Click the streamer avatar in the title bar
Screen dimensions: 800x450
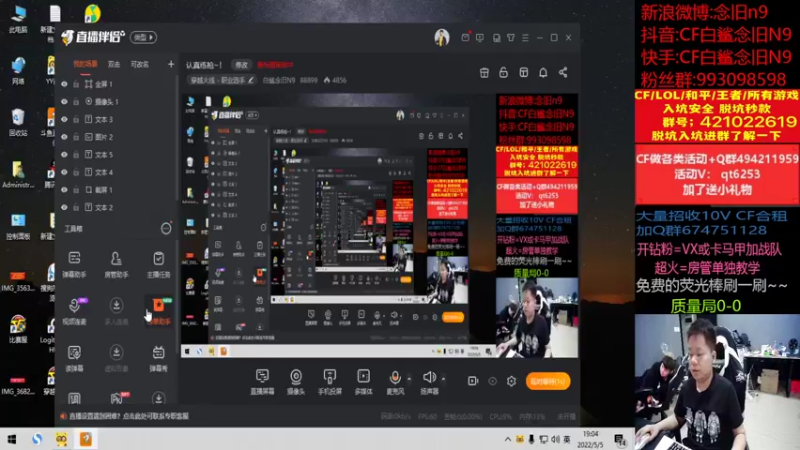pyautogui.click(x=442, y=37)
